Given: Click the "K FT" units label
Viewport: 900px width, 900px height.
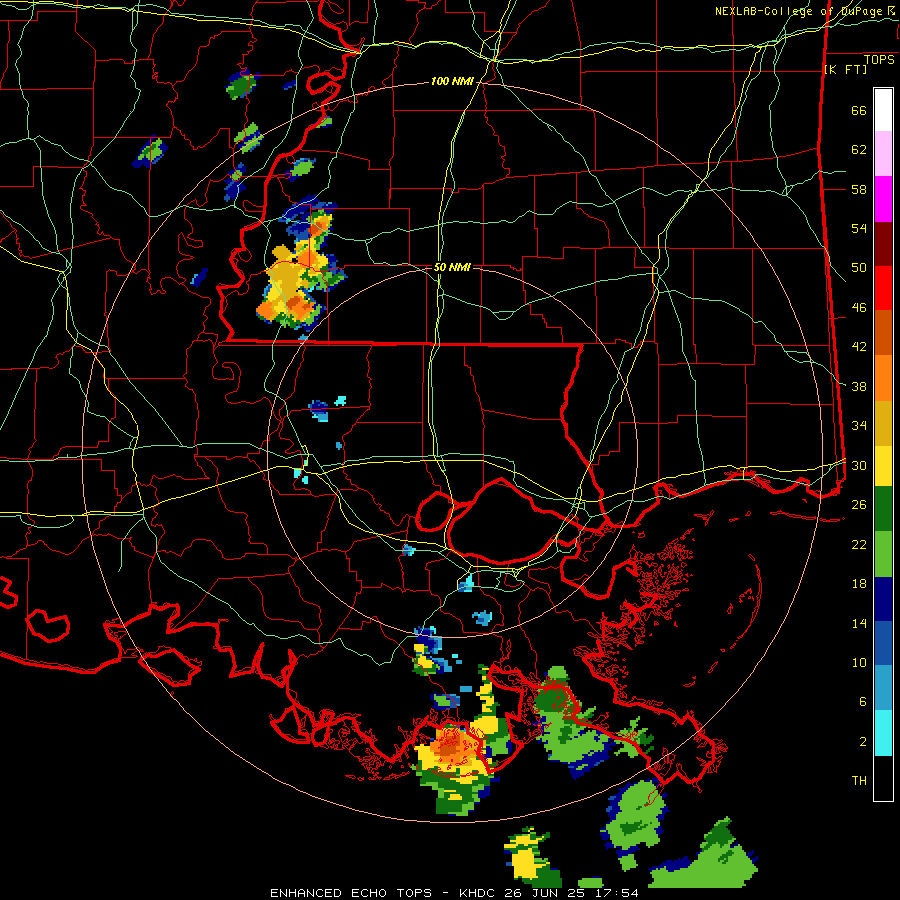Looking at the screenshot, I should (845, 70).
